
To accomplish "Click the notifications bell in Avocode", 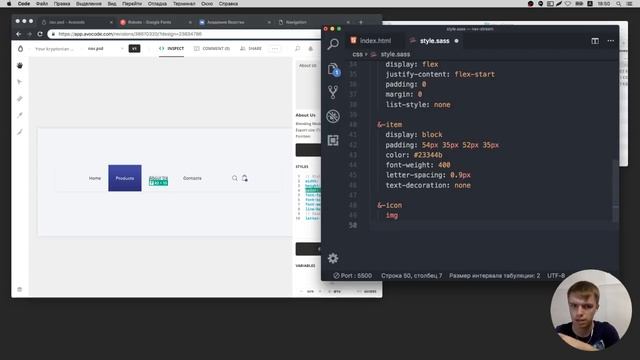I will 311,49.
